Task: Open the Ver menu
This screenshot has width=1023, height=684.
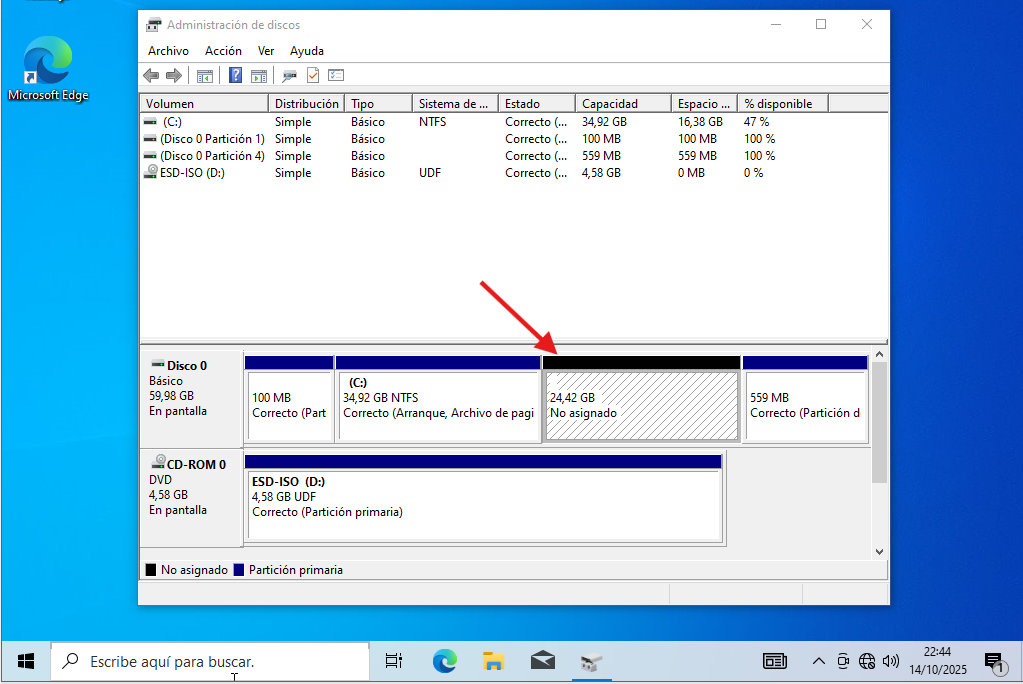Action: [x=266, y=51]
